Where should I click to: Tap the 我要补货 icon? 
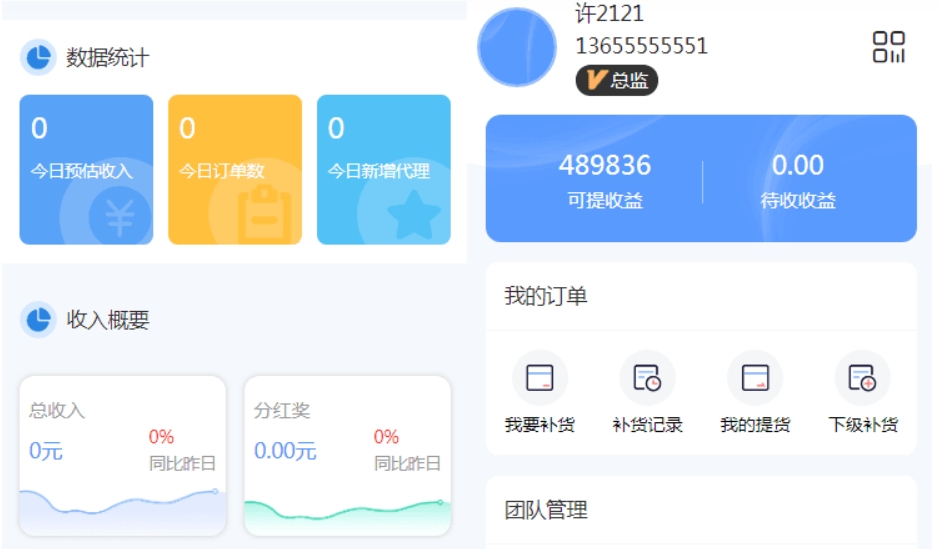tap(540, 378)
